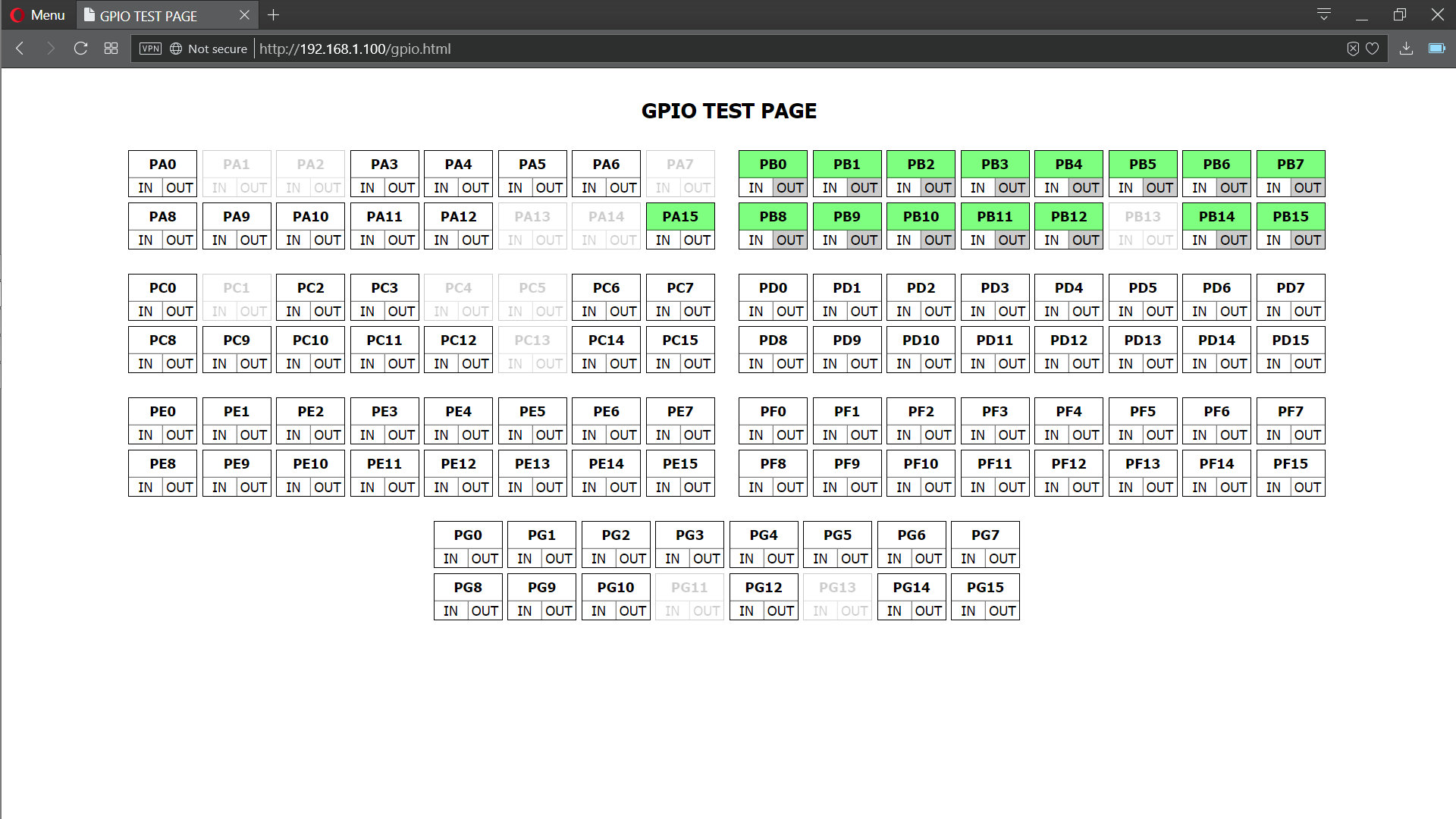Open the Speed Dial start page icon
1456x819 pixels.
[x=111, y=49]
